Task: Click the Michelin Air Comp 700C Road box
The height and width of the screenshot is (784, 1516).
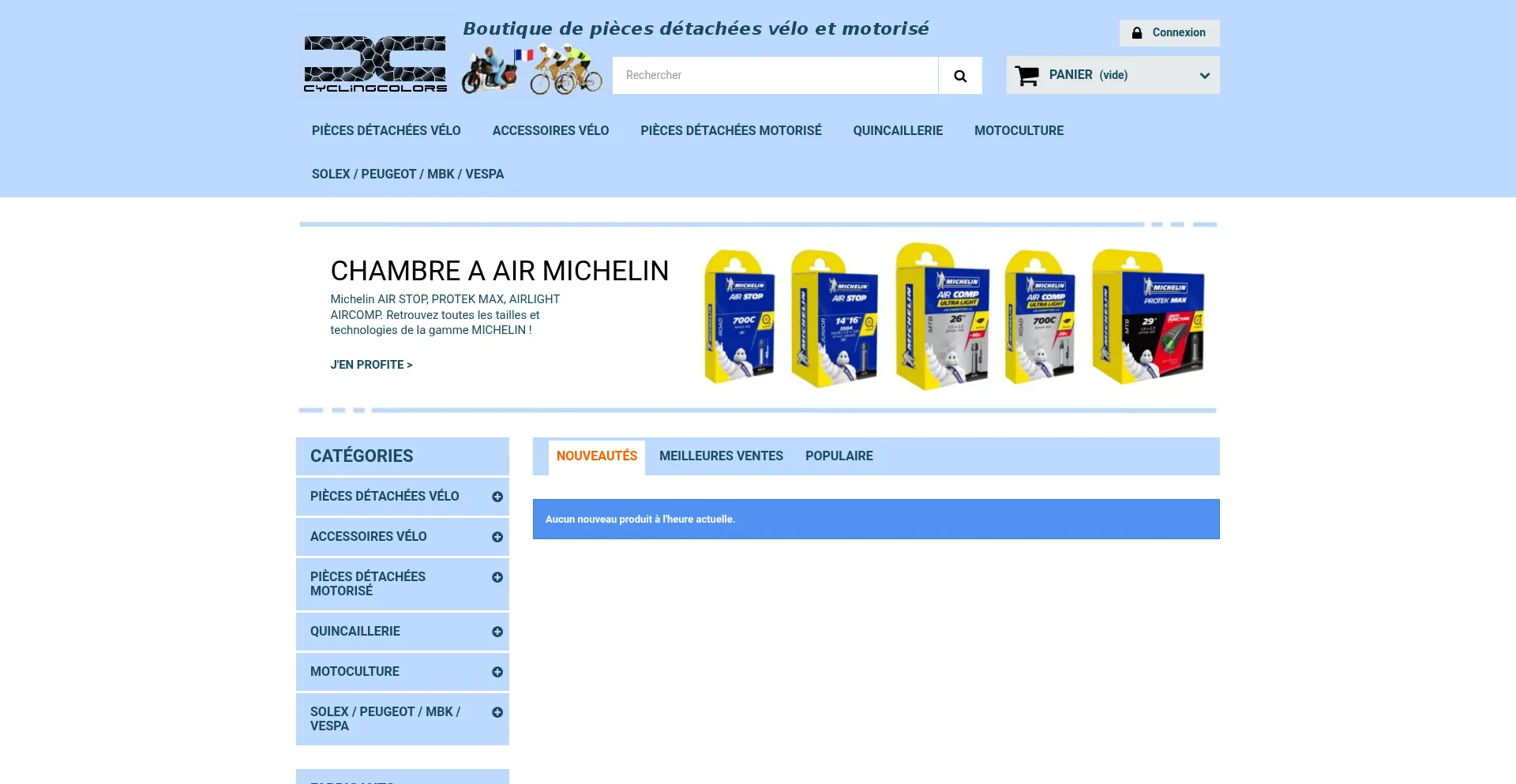Action: pyautogui.click(x=1039, y=317)
